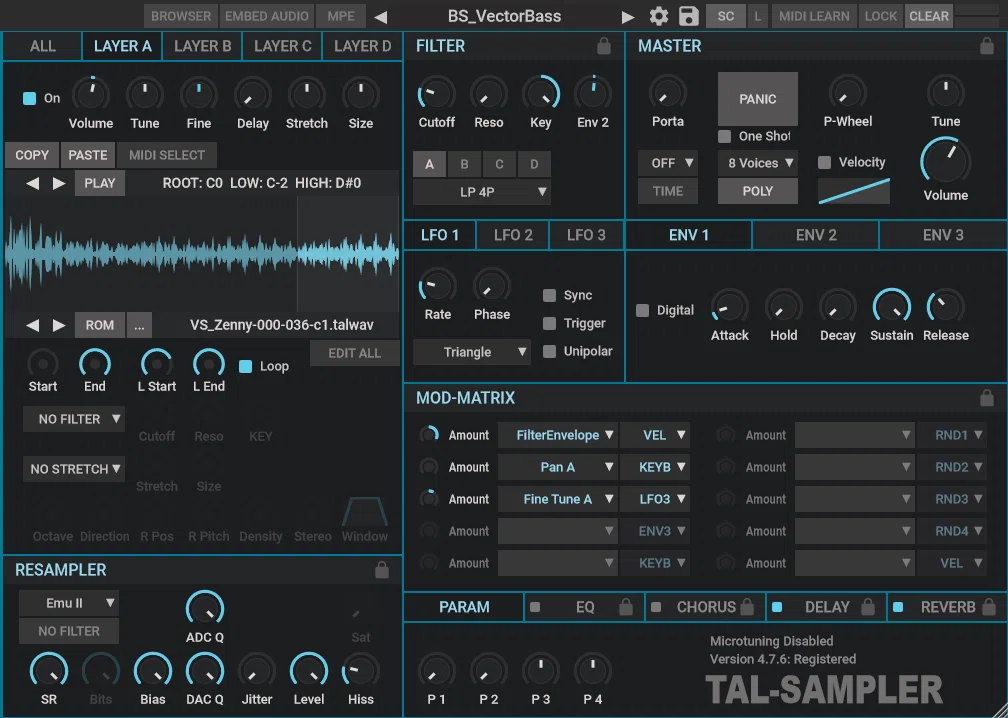Go to next preset arrow beside BS_VectorBass
The width and height of the screenshot is (1008, 718).
[x=628, y=17]
